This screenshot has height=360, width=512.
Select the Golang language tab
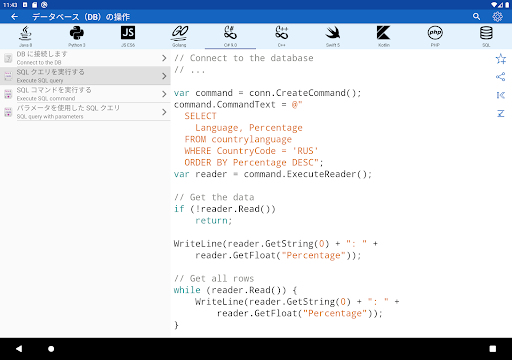click(179, 36)
